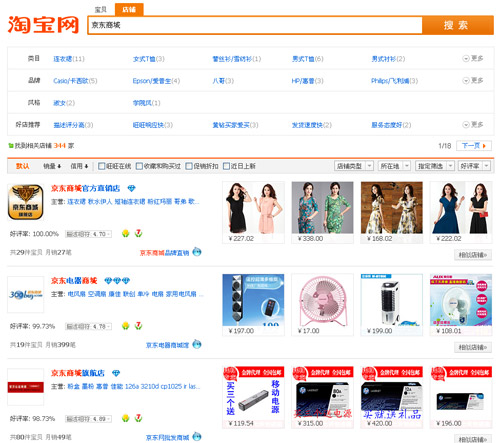This screenshot has width=500, height=443.
Task: Open the pink desk fan thumbnail
Action: pos(322,301)
